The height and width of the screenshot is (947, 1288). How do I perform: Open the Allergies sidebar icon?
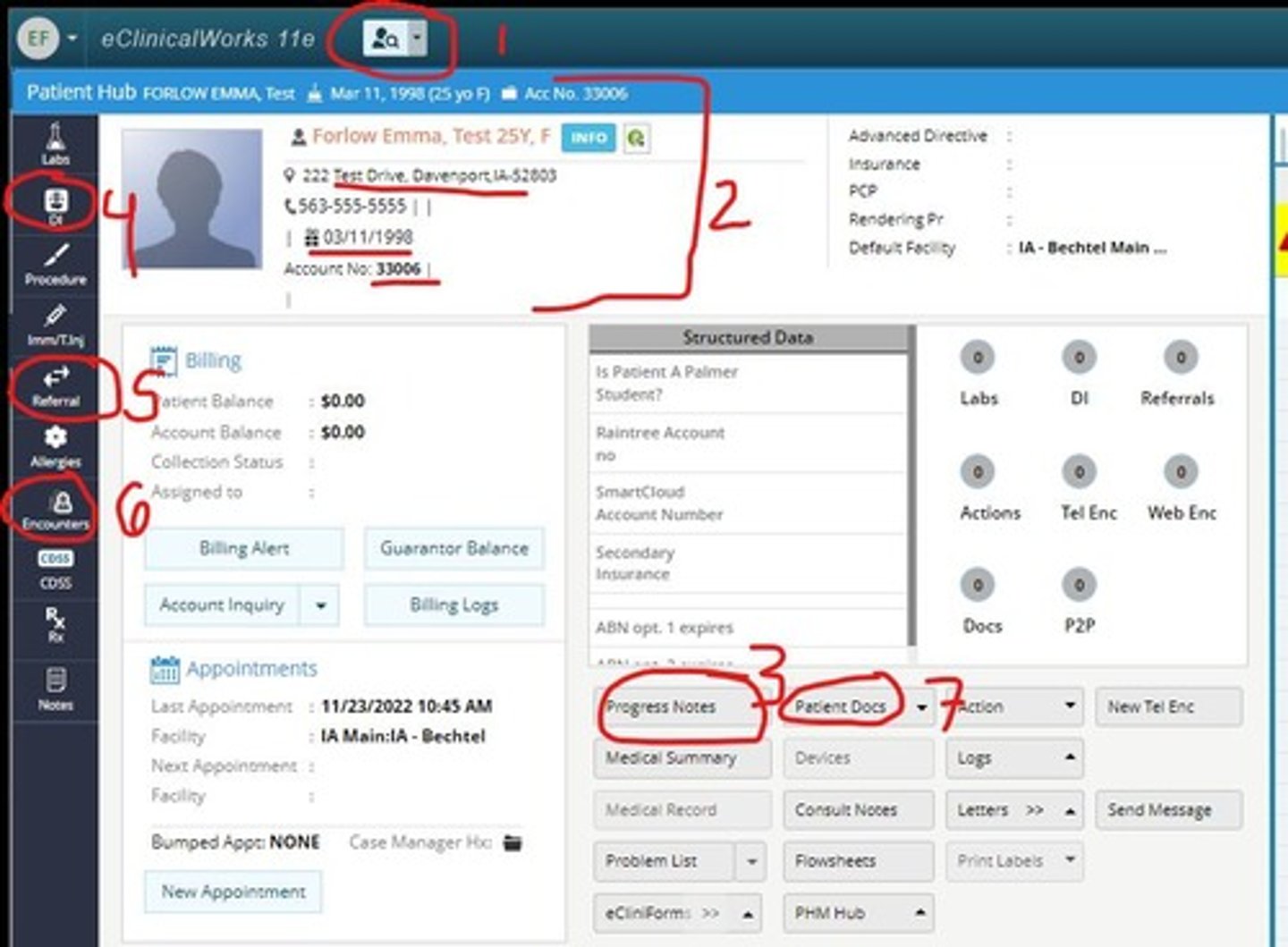(55, 446)
